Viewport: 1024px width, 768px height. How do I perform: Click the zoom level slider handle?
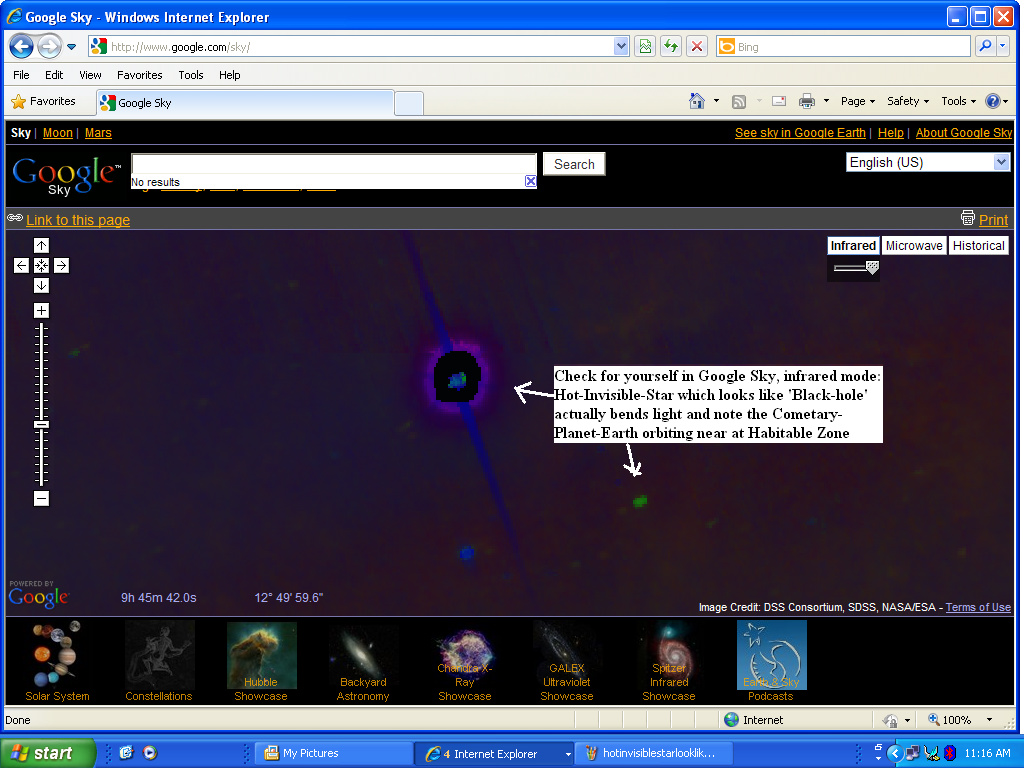point(41,424)
